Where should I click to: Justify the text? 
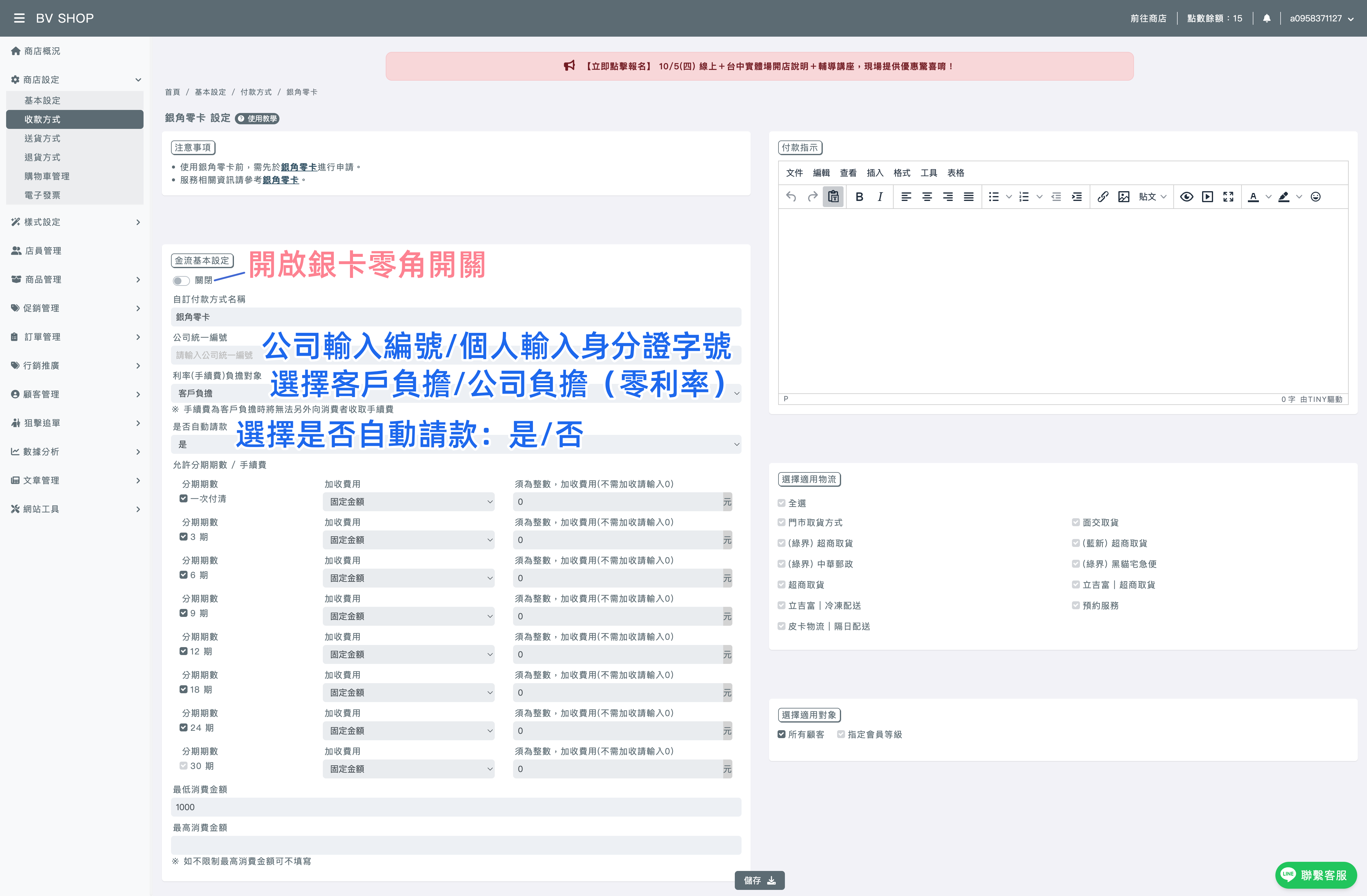pyautogui.click(x=968, y=197)
